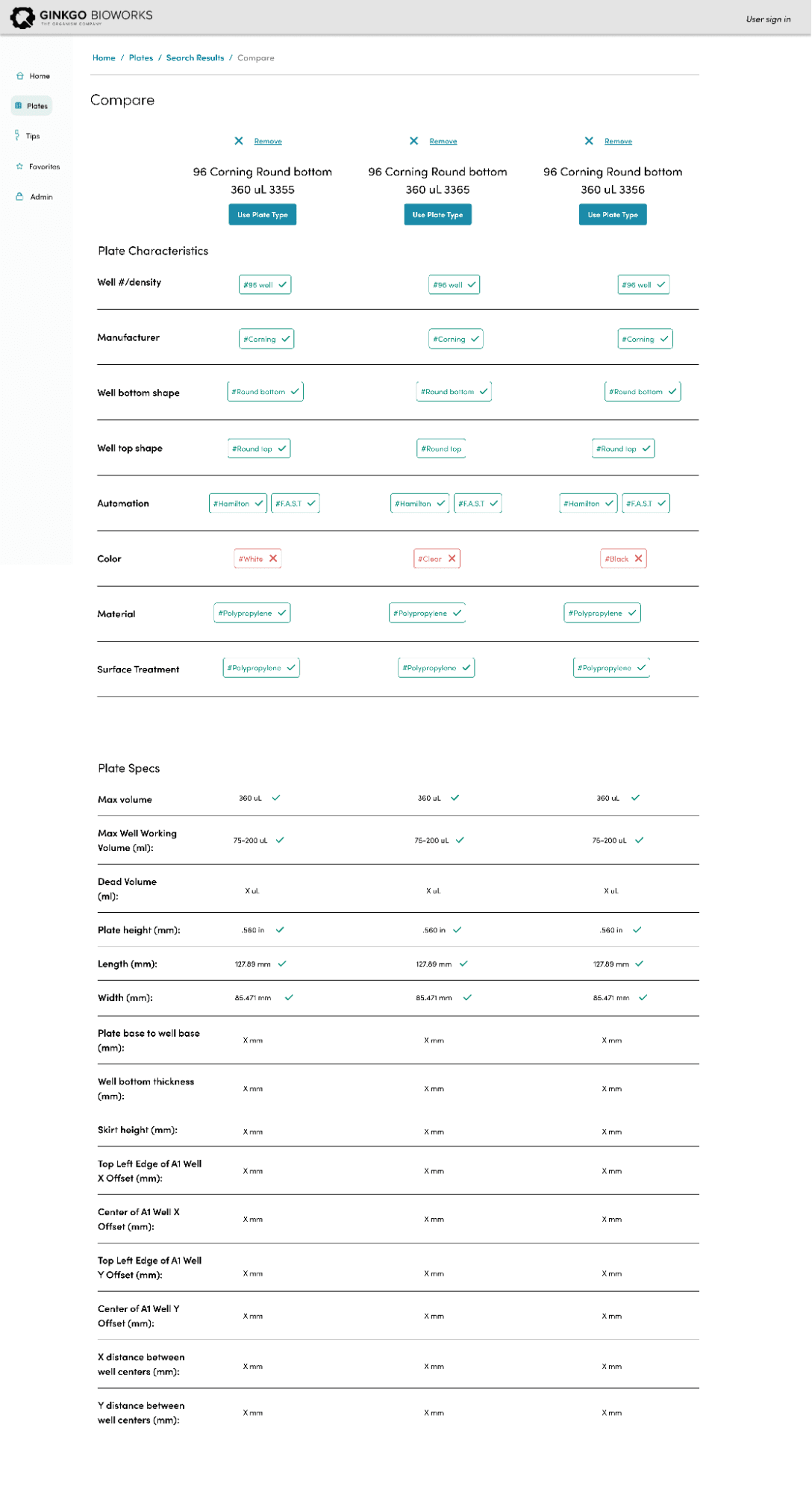Click Use Plate Type for plate 3355
This screenshot has height=1492, width=812.
(x=262, y=215)
